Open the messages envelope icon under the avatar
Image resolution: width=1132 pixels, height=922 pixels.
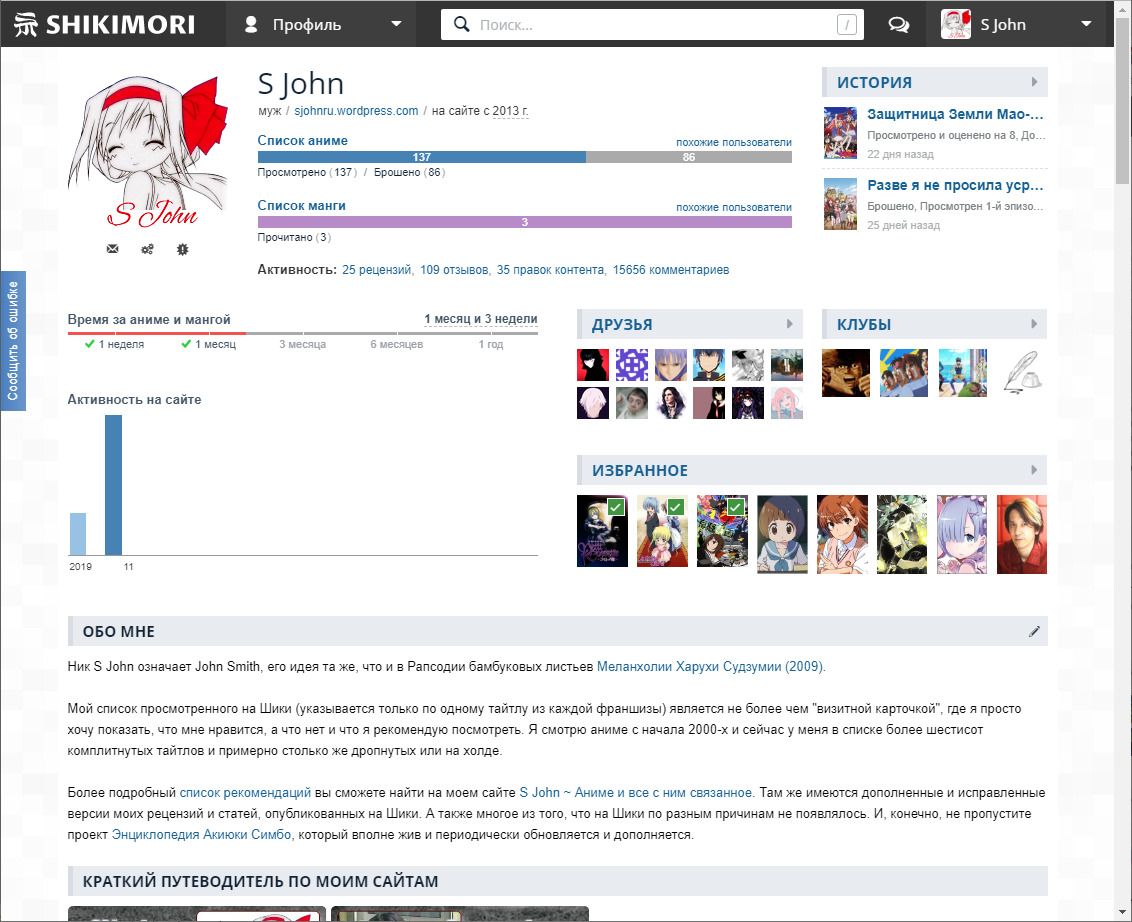coord(112,249)
